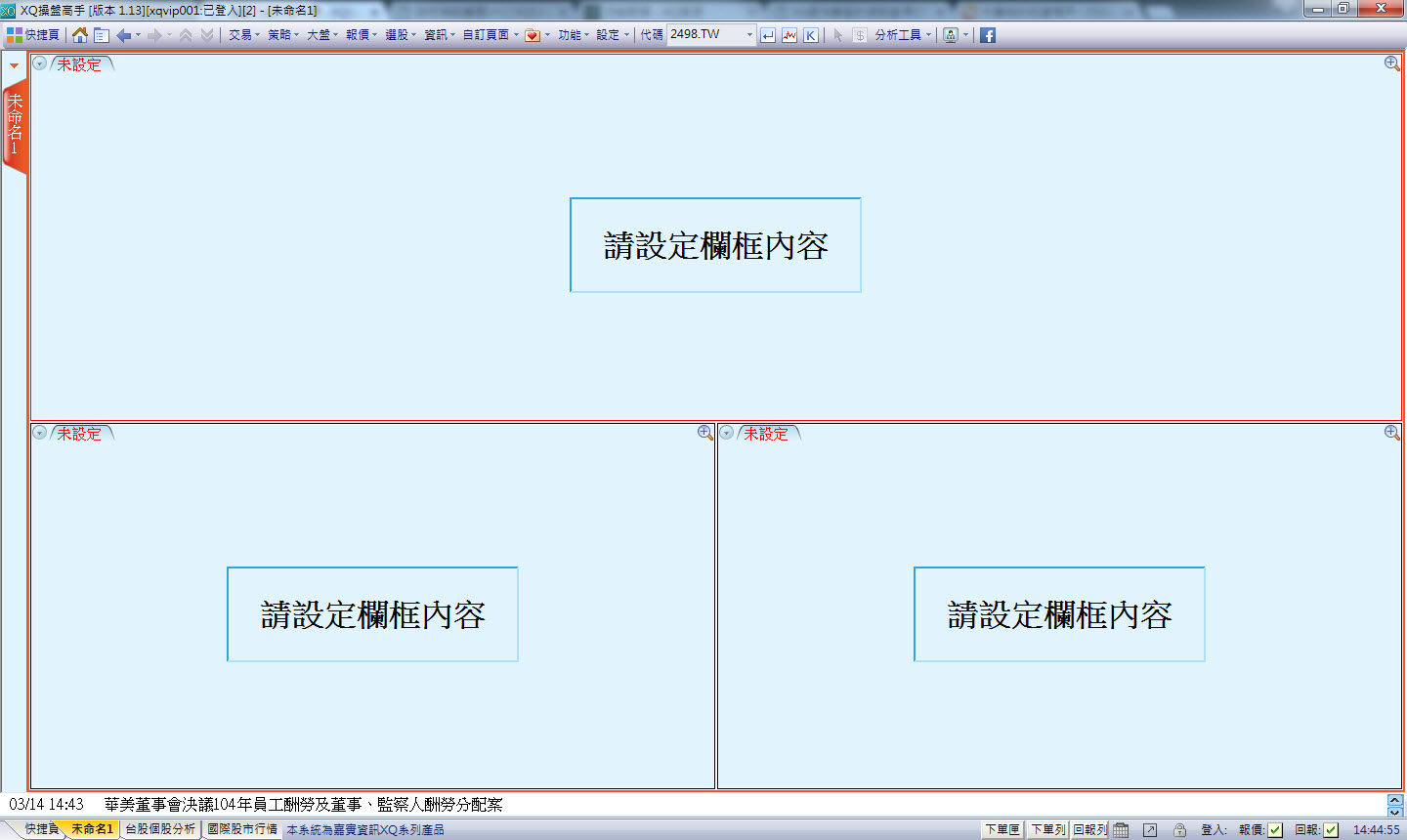Open the bottom-right pane round dropdown button
The image size is (1407, 840).
pos(726,433)
